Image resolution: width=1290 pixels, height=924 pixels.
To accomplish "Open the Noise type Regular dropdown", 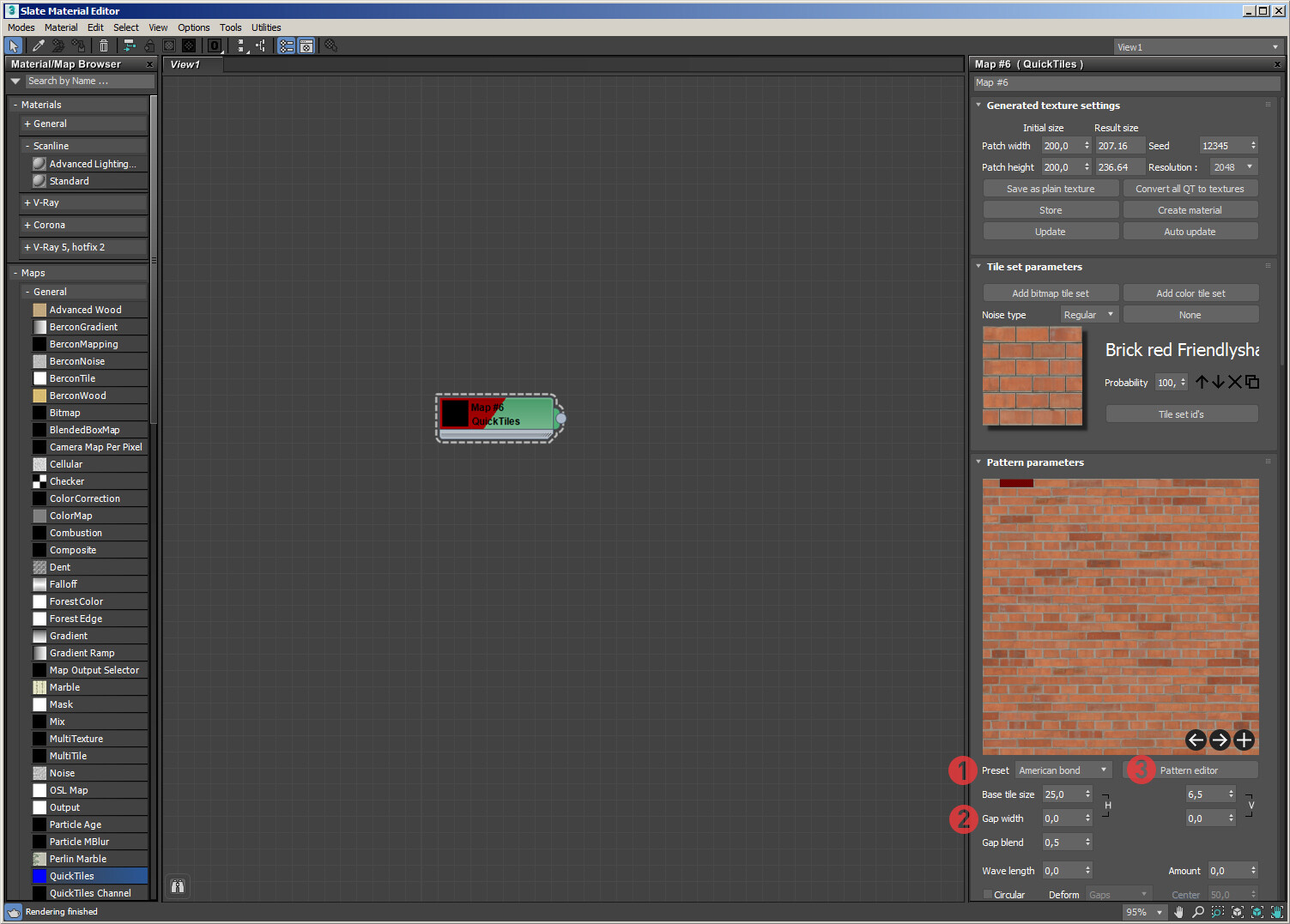I will [1088, 315].
